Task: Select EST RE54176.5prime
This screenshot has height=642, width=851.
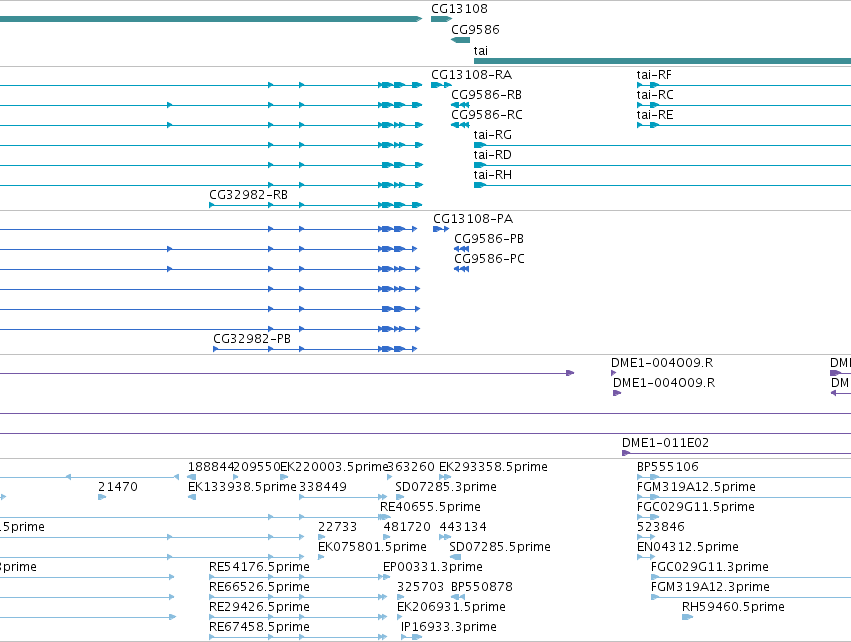Action: [x=259, y=567]
